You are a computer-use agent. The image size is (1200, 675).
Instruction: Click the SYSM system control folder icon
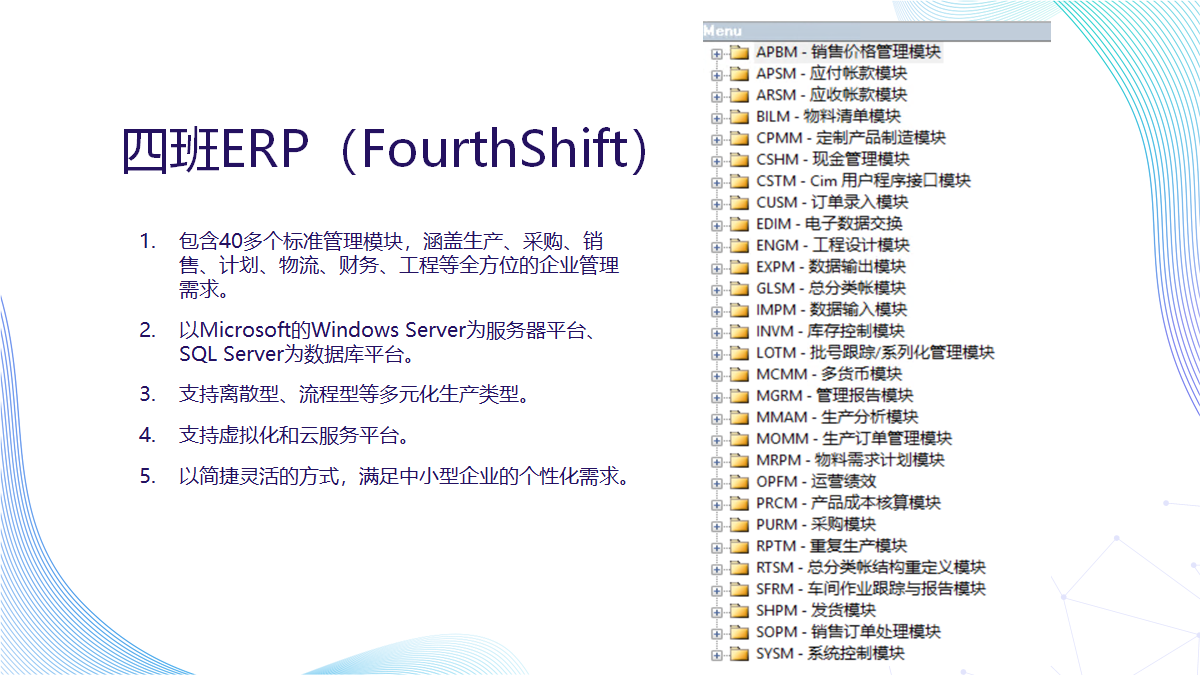pyautogui.click(x=739, y=654)
